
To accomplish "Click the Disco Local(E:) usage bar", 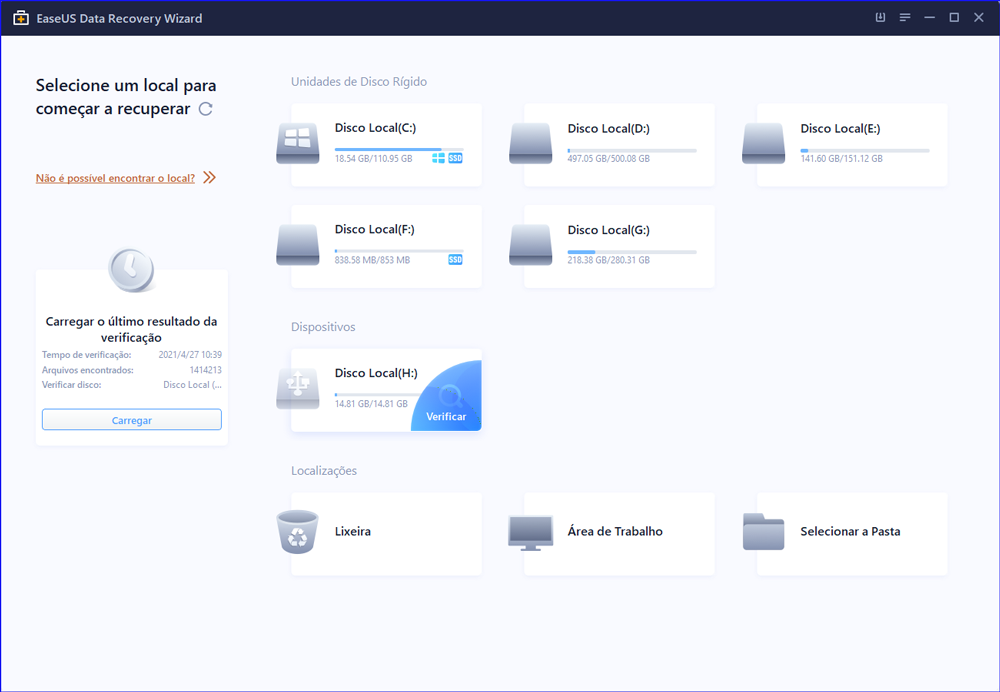I will (865, 151).
